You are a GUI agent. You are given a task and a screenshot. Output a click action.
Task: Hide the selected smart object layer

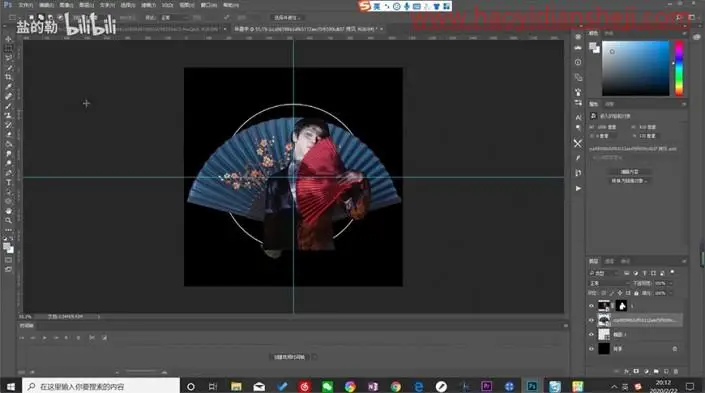(591, 320)
